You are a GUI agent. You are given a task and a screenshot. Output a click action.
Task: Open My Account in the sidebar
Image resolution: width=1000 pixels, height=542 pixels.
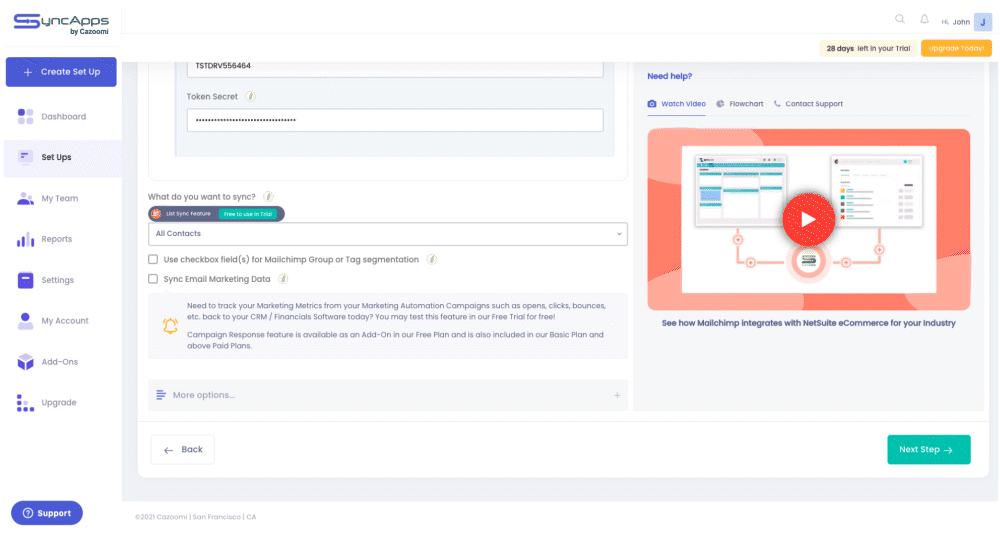coord(62,321)
